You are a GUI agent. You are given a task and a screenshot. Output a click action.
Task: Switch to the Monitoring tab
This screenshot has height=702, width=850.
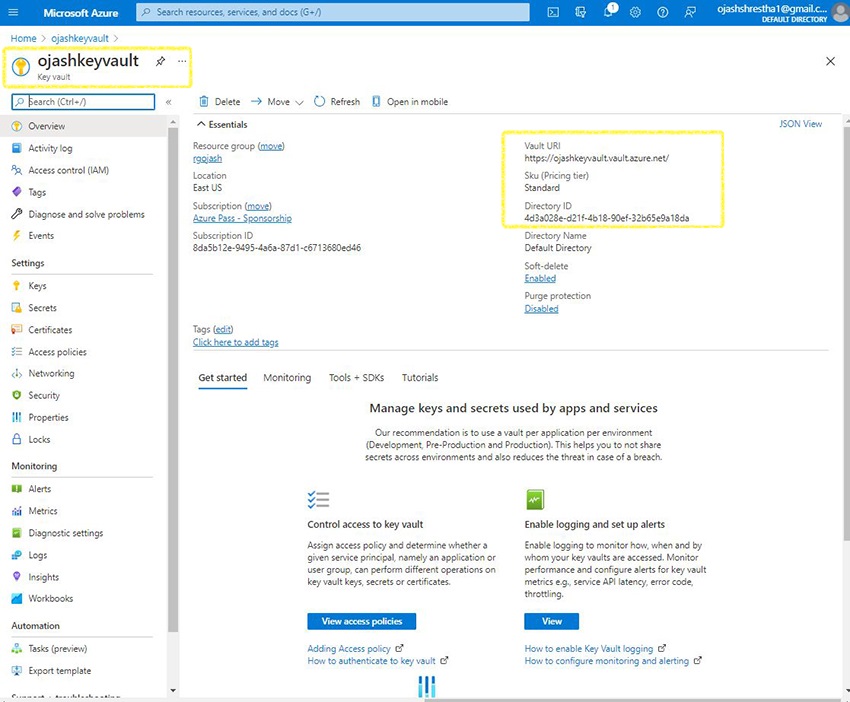(x=287, y=378)
